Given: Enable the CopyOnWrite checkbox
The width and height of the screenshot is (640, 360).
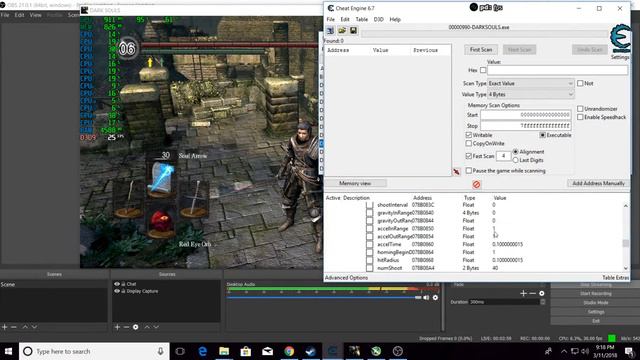Looking at the screenshot, I should 469,144.
